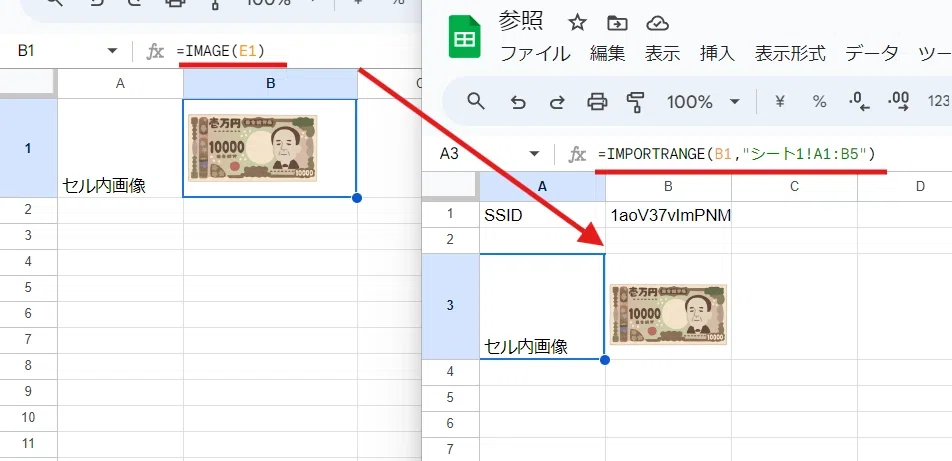Select column A header in left sheet
Viewport: 952px width, 461px height.
tap(120, 84)
